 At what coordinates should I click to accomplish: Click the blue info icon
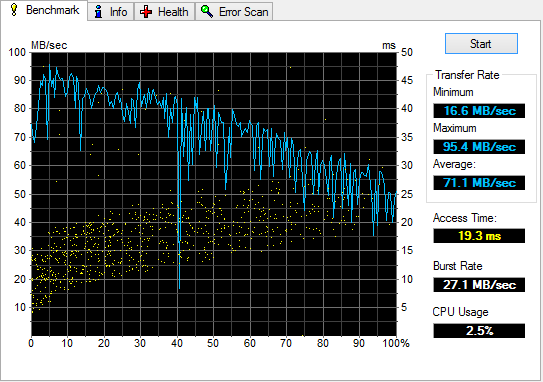point(98,12)
